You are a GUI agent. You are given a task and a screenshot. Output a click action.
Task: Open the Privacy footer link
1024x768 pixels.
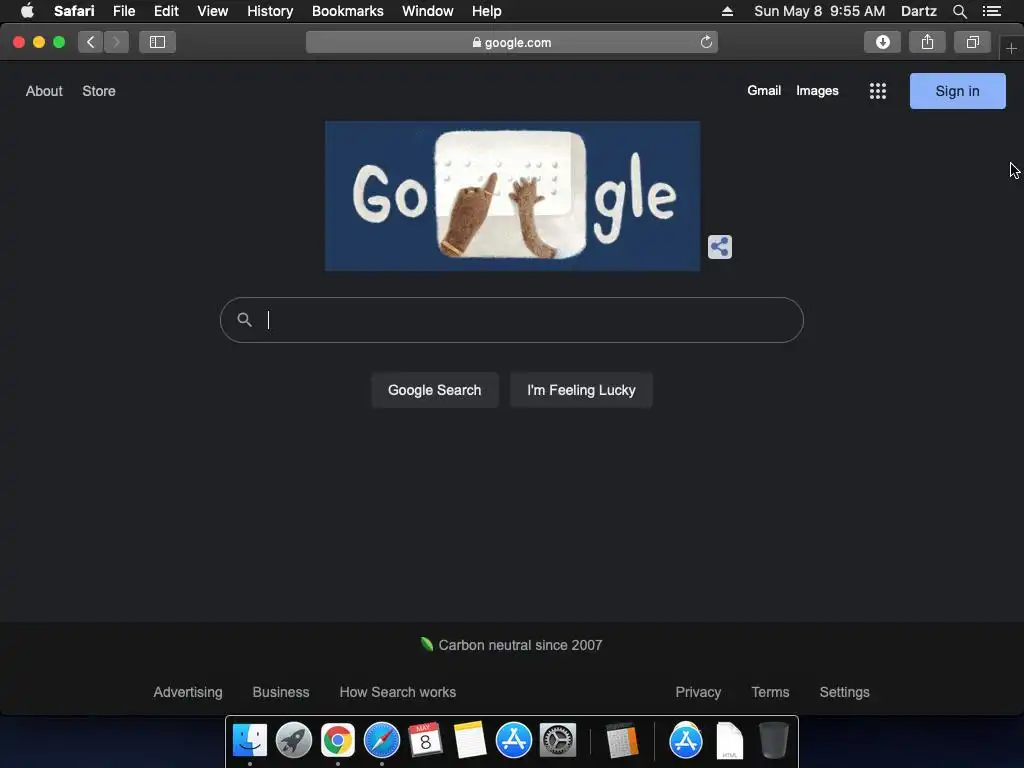(698, 692)
